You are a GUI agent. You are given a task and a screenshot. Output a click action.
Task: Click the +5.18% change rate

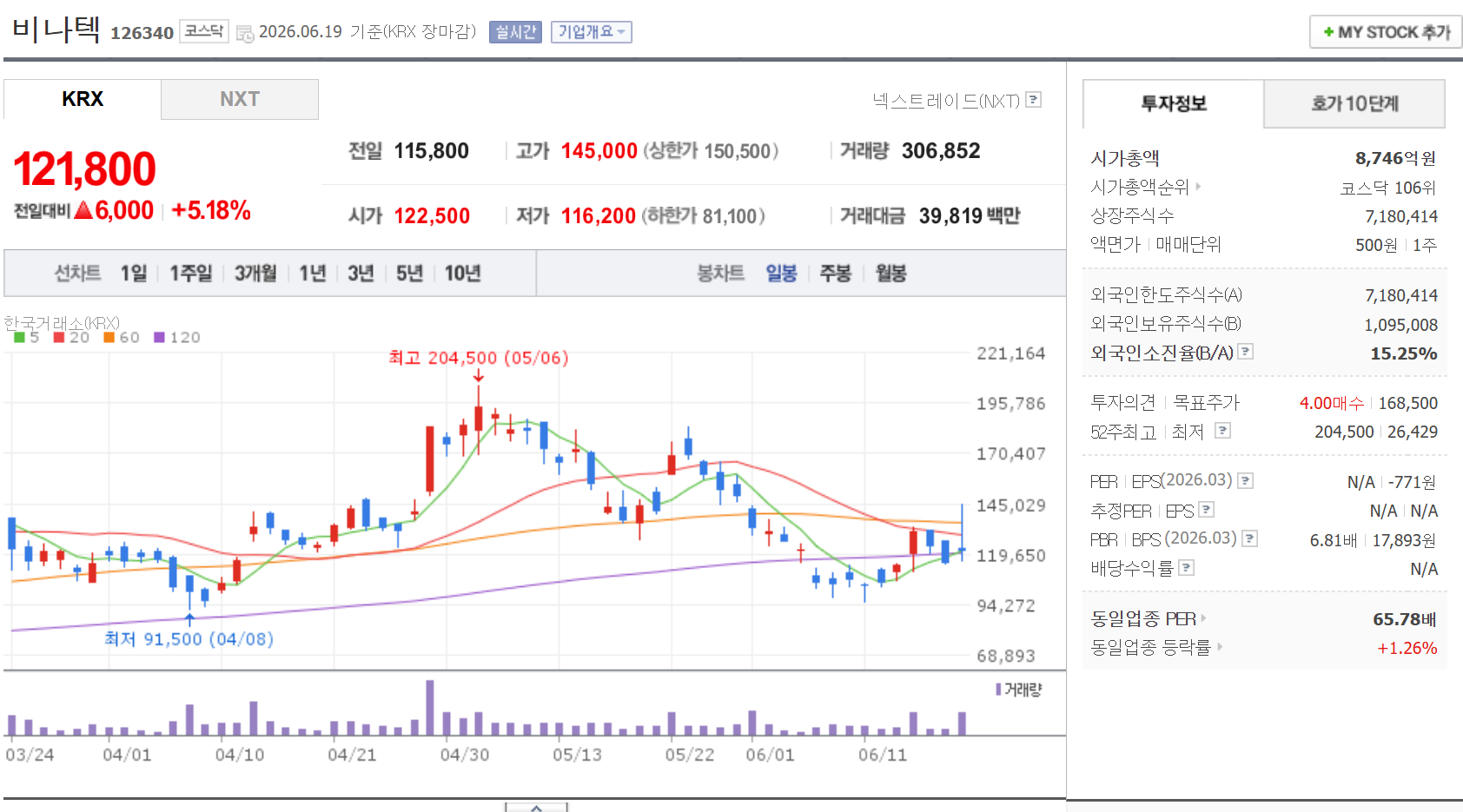click(x=211, y=210)
